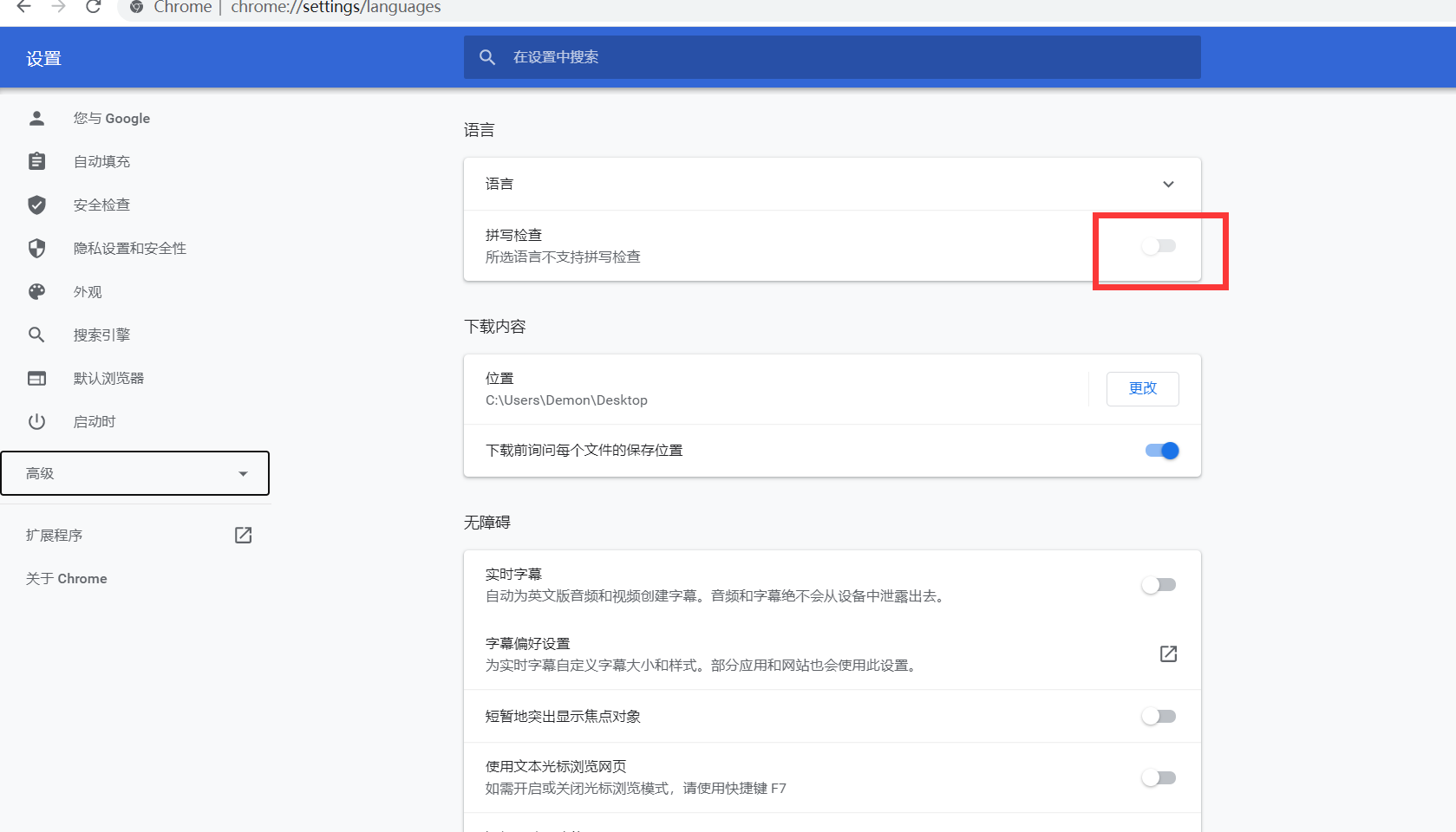
Task: Click the shield icon for 隐私设置和安全性
Action: pos(36,248)
